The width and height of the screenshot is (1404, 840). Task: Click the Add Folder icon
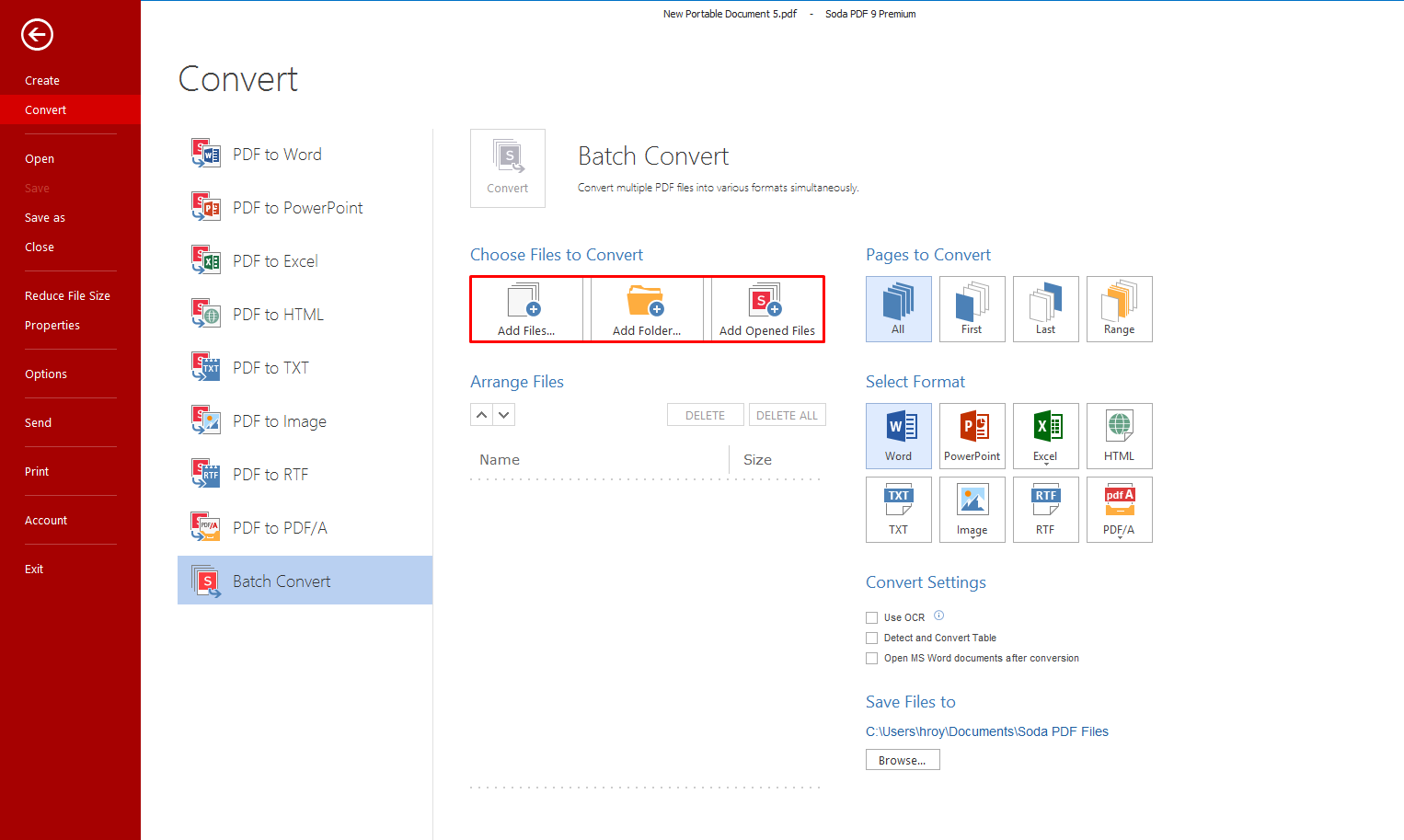click(x=646, y=301)
